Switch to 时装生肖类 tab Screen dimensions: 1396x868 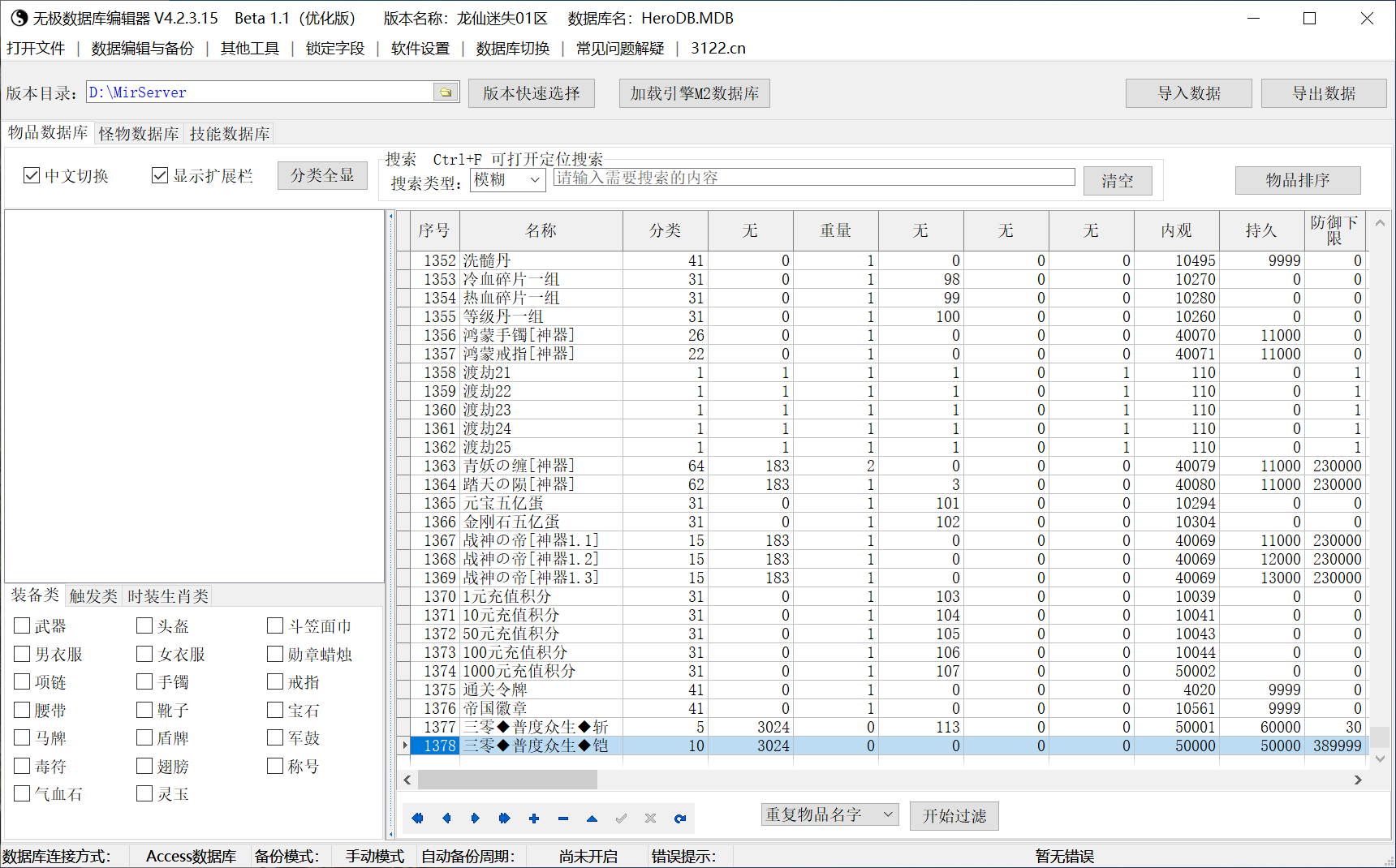168,596
